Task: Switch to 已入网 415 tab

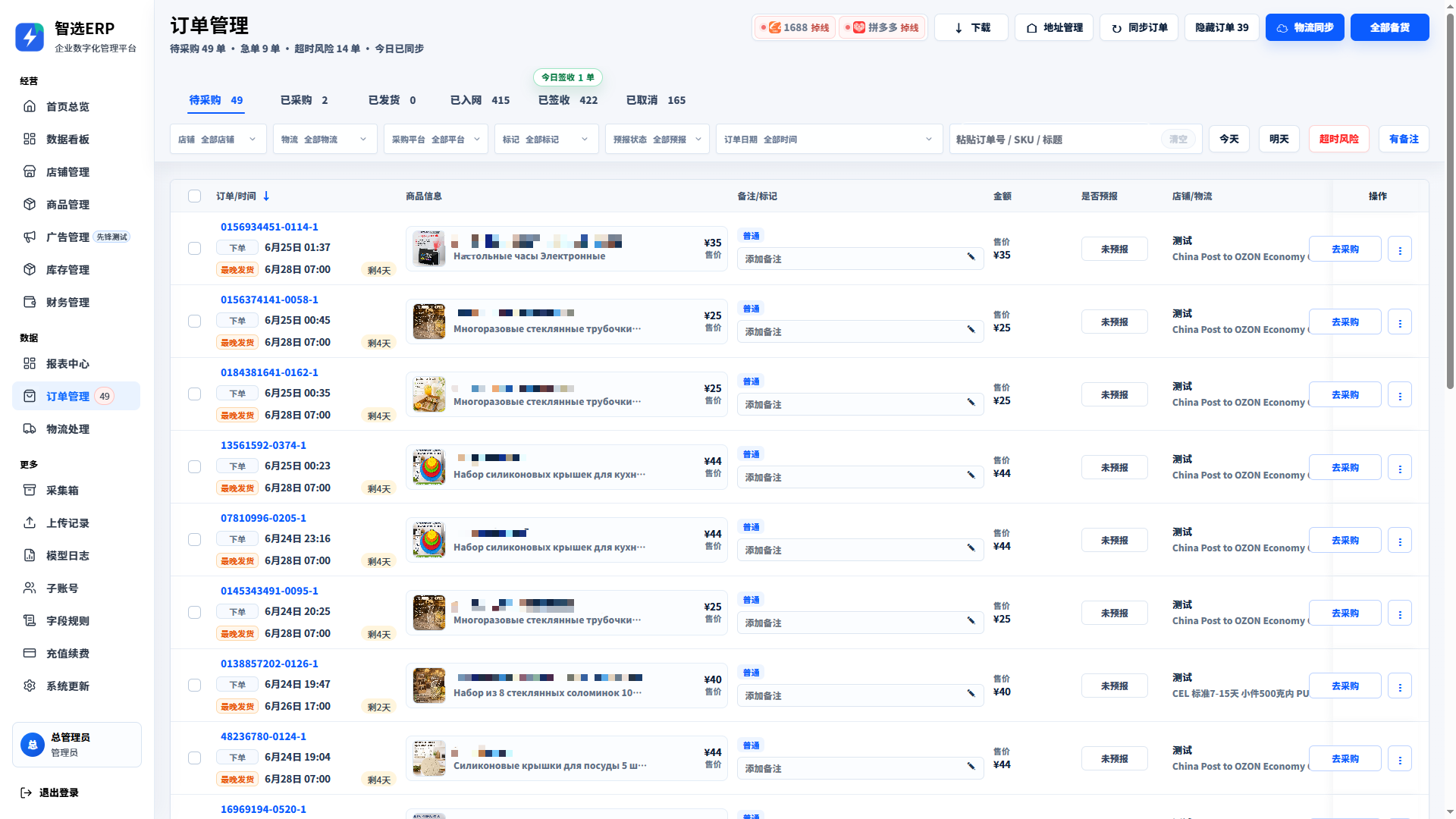Action: pyautogui.click(x=480, y=100)
